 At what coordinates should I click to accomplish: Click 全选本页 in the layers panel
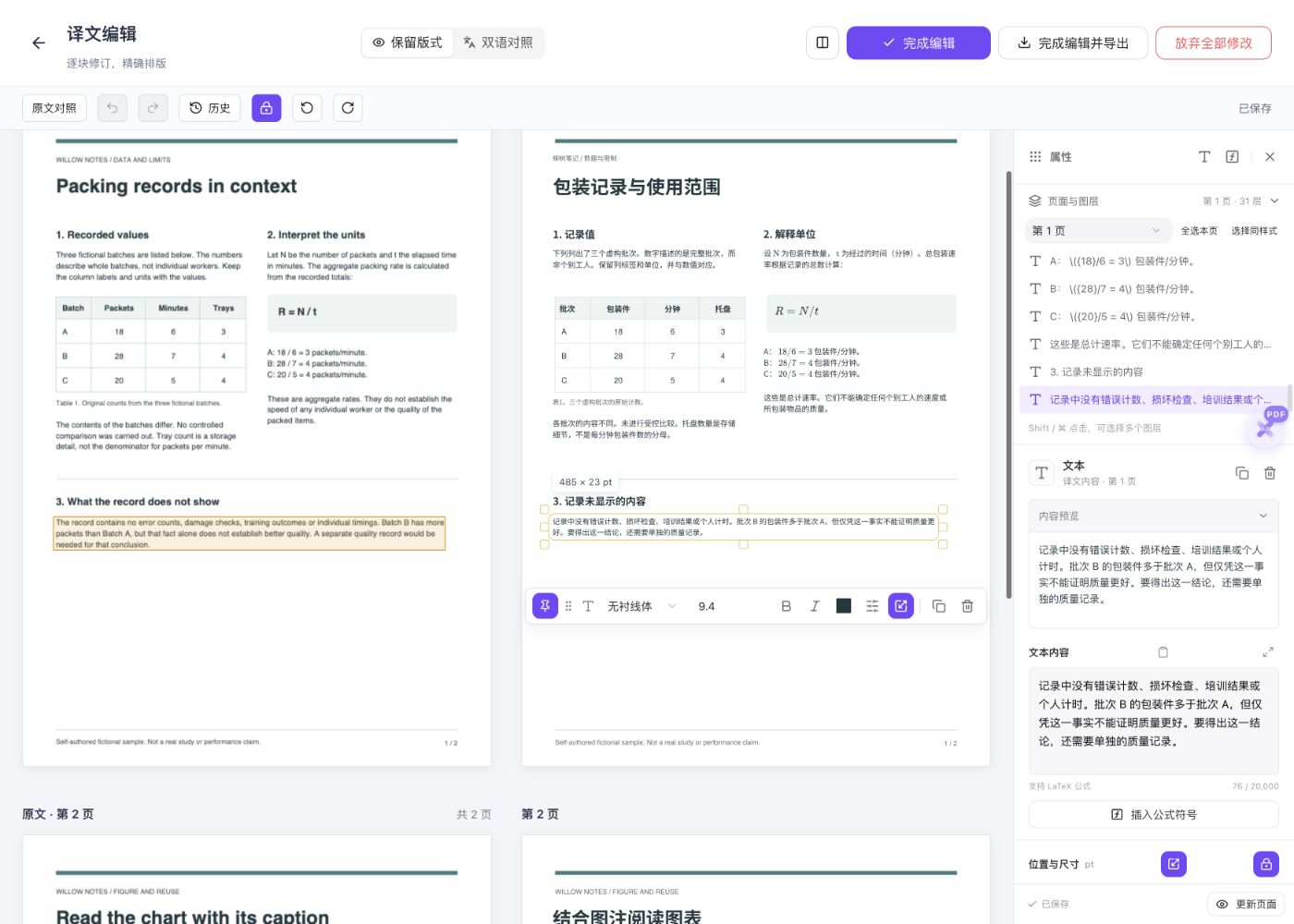click(x=1199, y=231)
